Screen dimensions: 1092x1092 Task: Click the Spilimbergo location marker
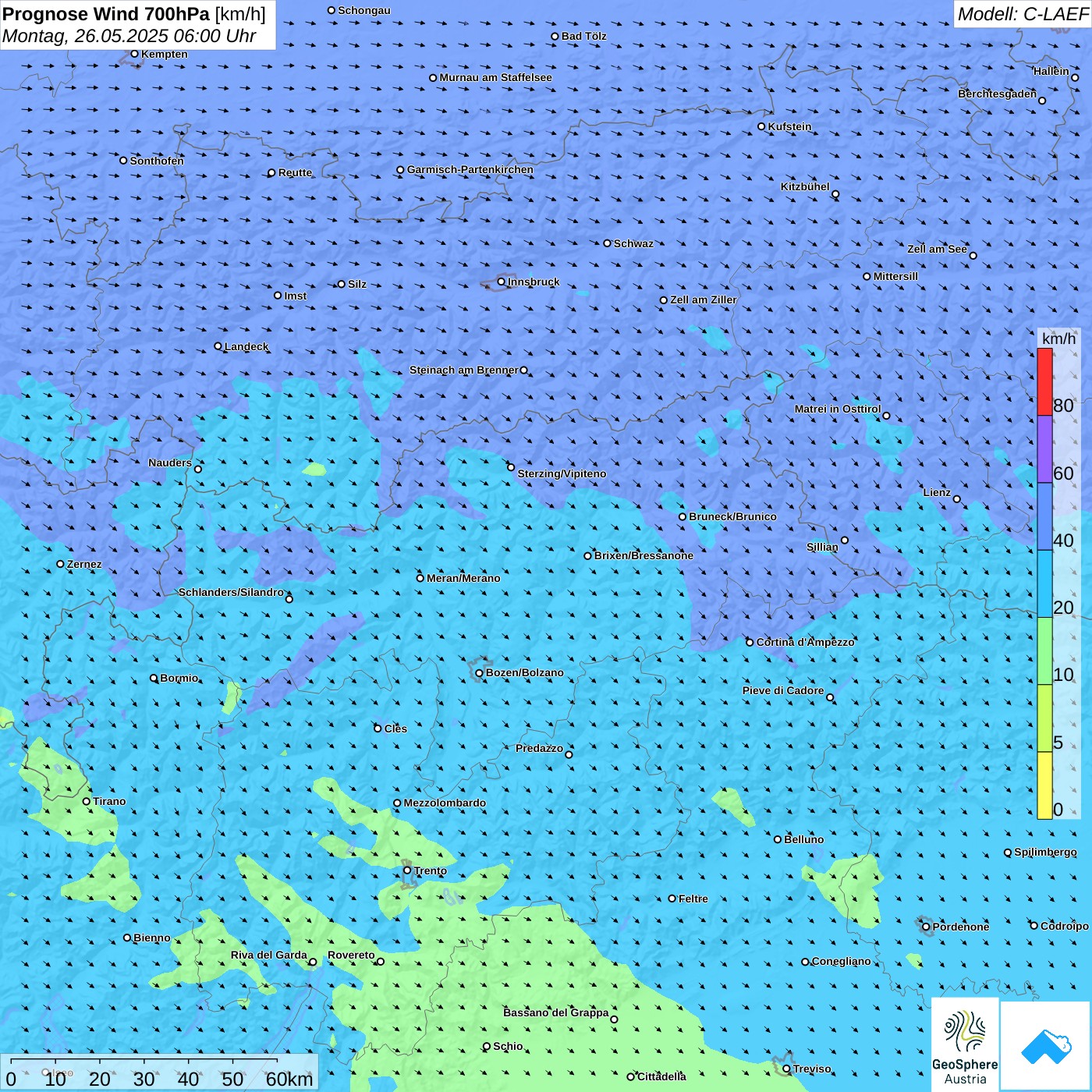pyautogui.click(x=1008, y=853)
